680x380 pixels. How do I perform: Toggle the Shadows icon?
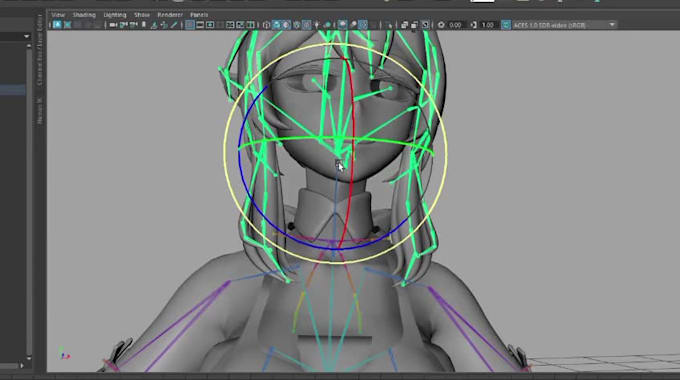click(x=327, y=25)
